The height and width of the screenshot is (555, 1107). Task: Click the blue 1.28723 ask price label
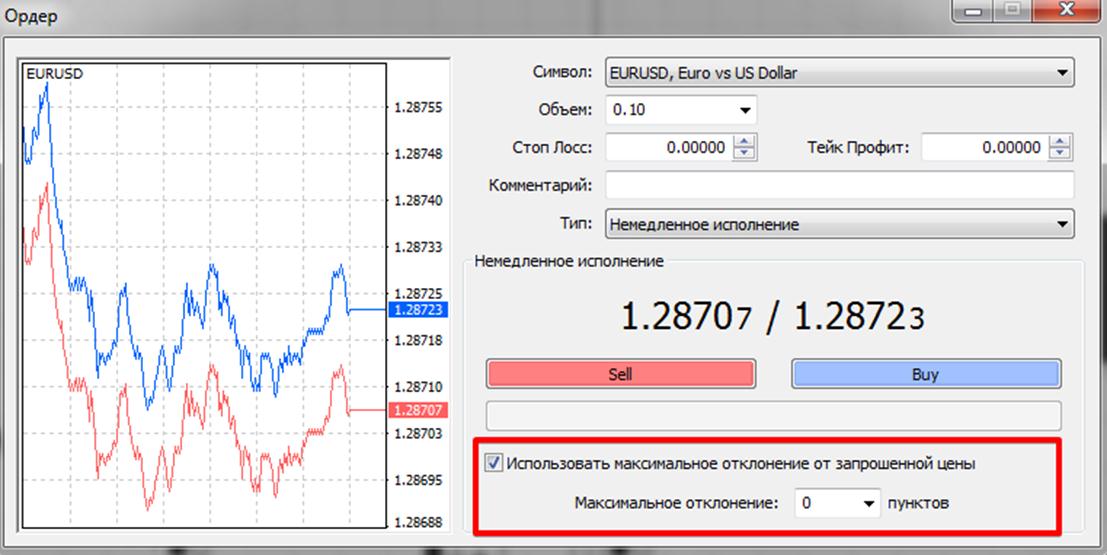point(419,311)
